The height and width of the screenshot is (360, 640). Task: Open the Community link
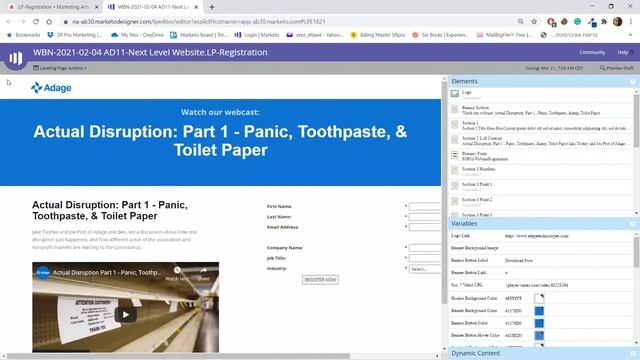(591, 52)
